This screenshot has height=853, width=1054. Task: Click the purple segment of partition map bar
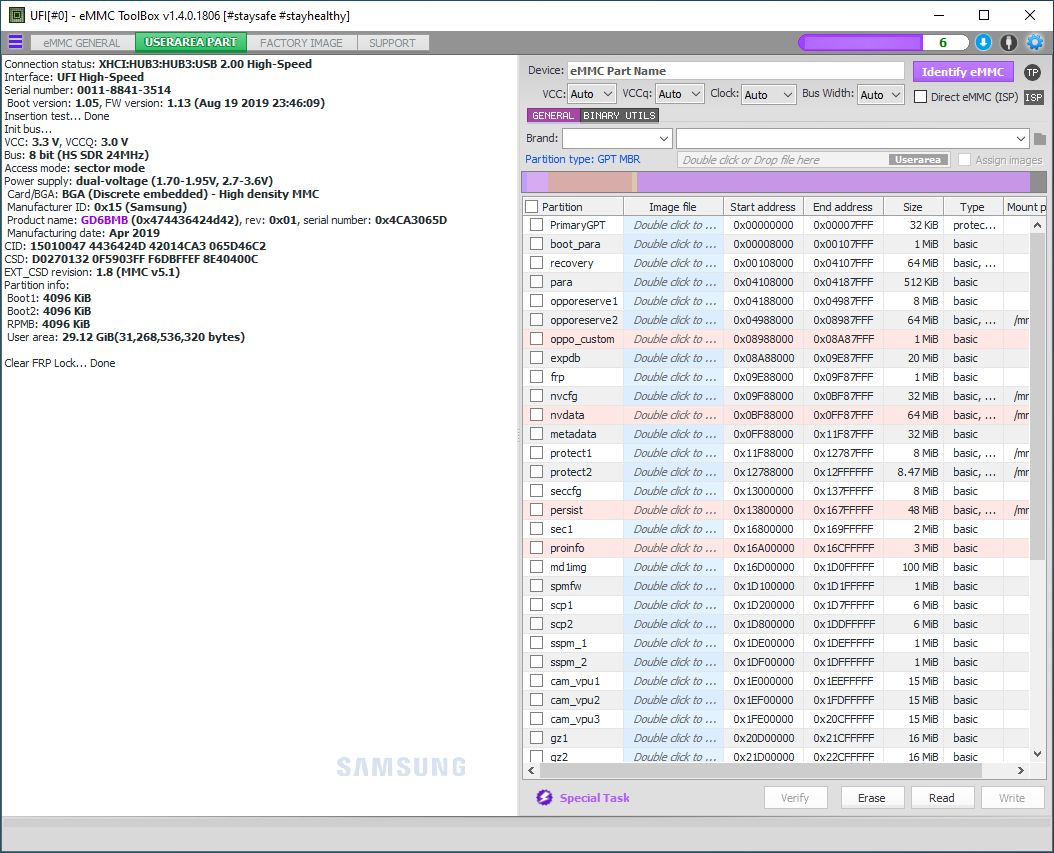[x=834, y=181]
